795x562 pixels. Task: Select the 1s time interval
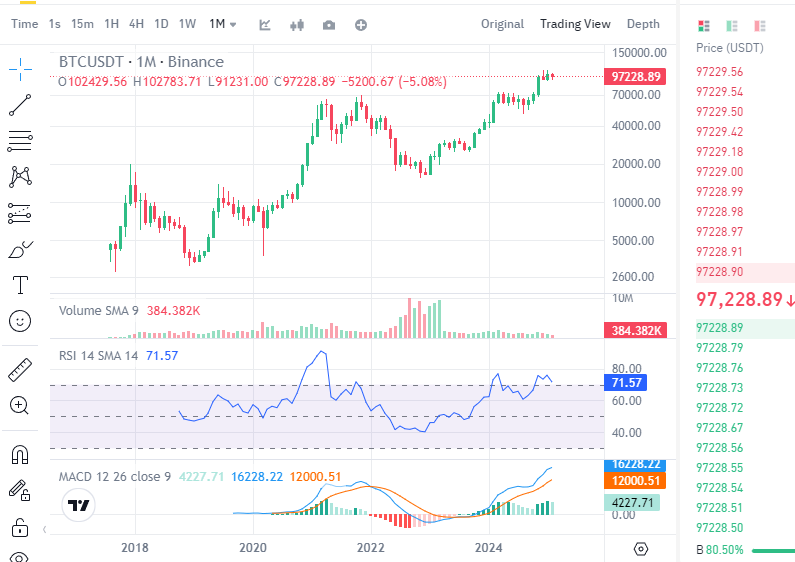[x=55, y=24]
